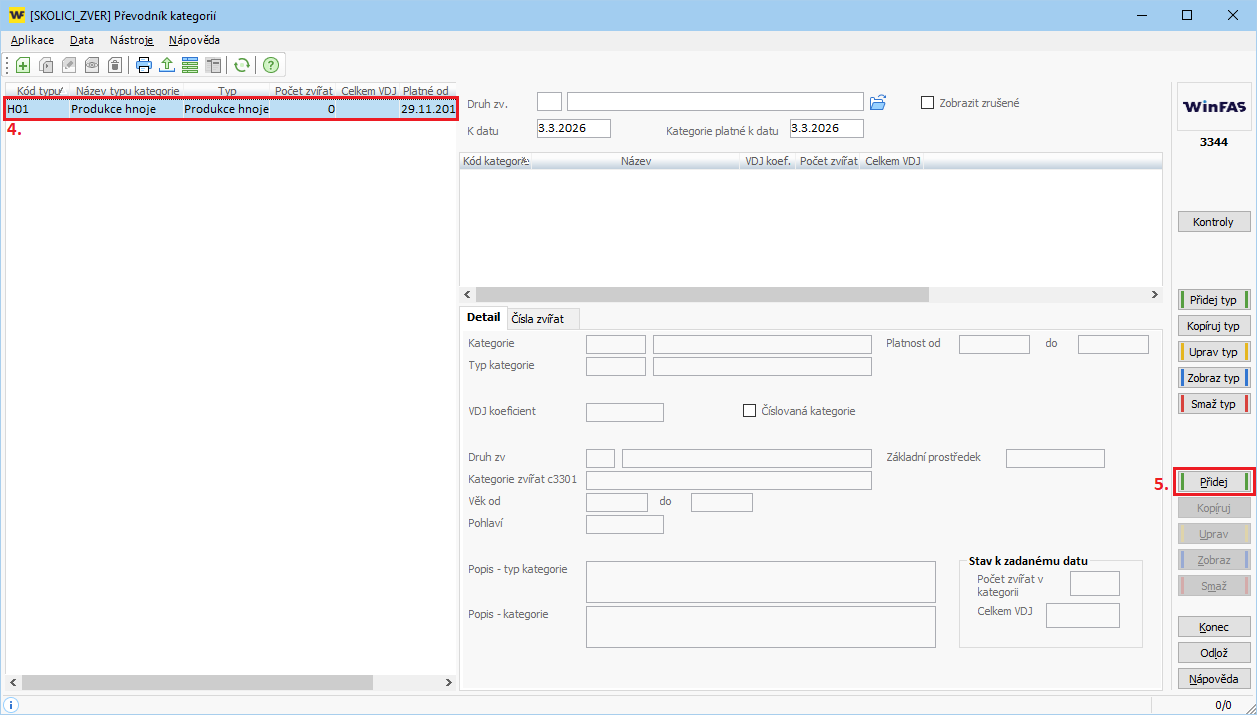
Task: Toggle the Číslovaná kategorie checkbox
Action: coord(750,411)
